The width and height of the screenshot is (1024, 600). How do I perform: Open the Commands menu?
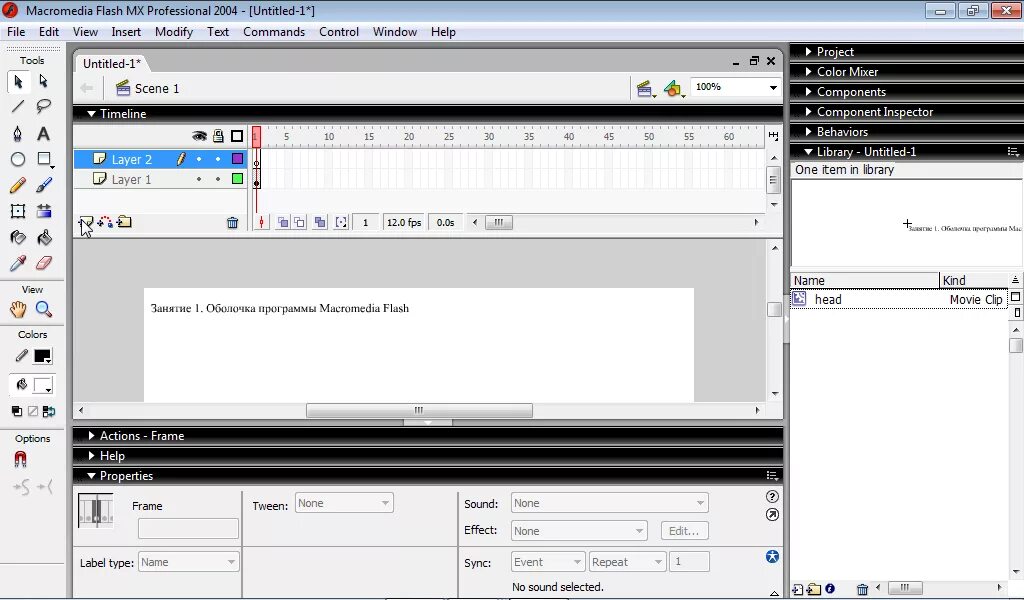(274, 32)
